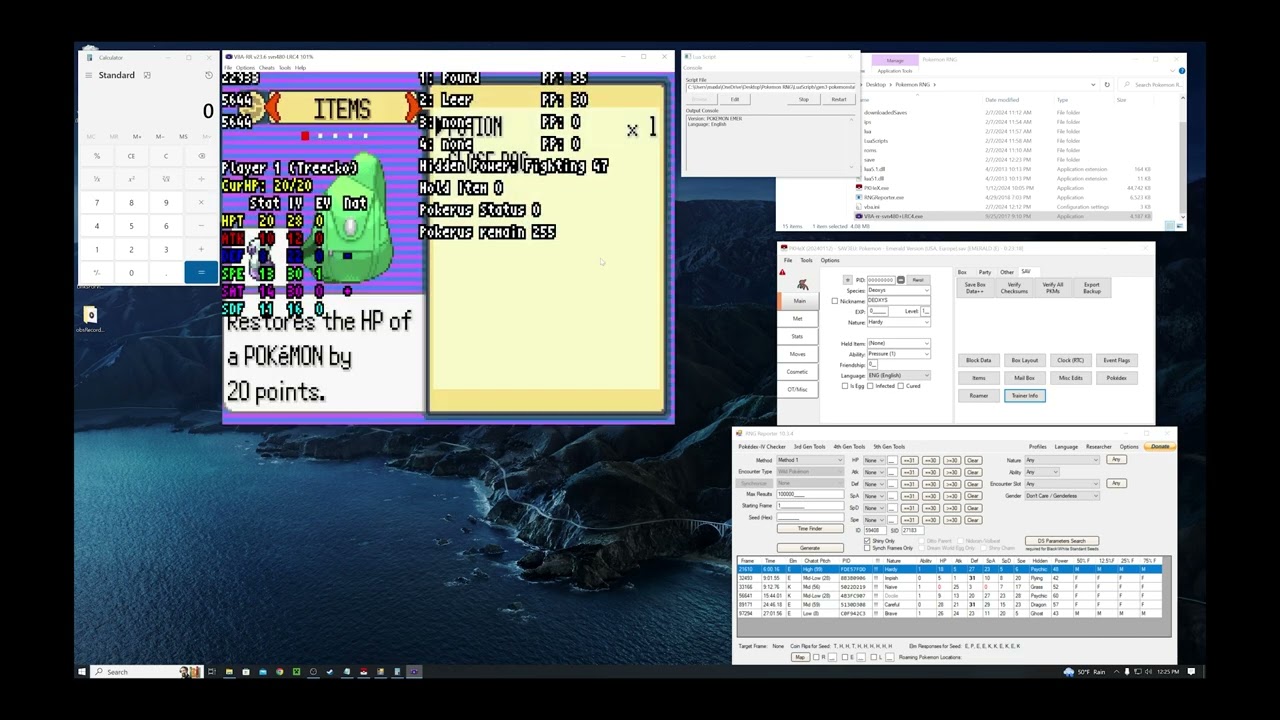Screen dimensions: 1280x720
Task: Enable Synch Frames Only in RNG Reporter
Action: click(x=867, y=548)
